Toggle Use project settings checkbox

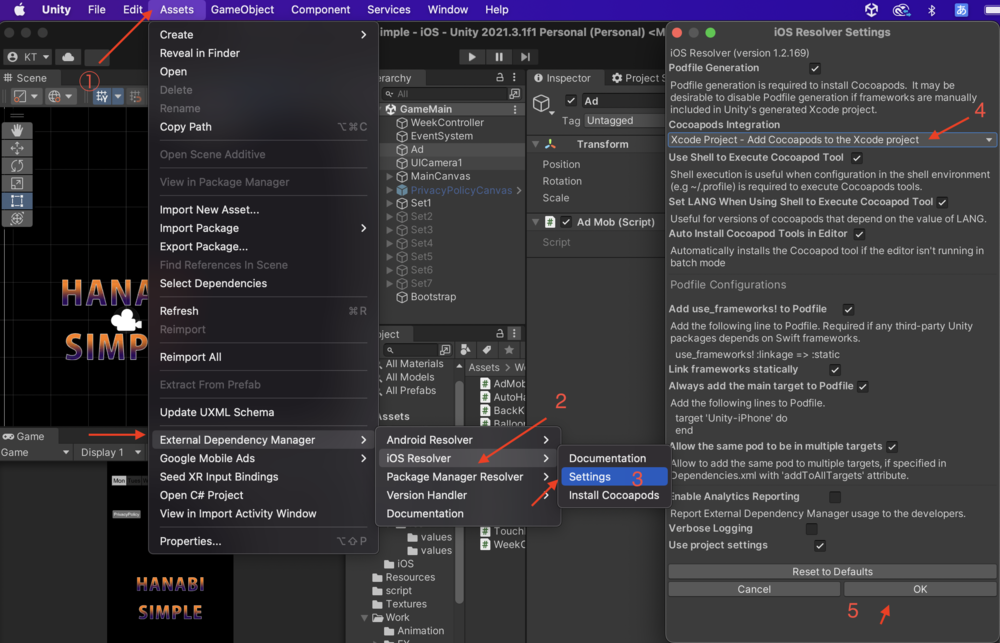click(820, 545)
